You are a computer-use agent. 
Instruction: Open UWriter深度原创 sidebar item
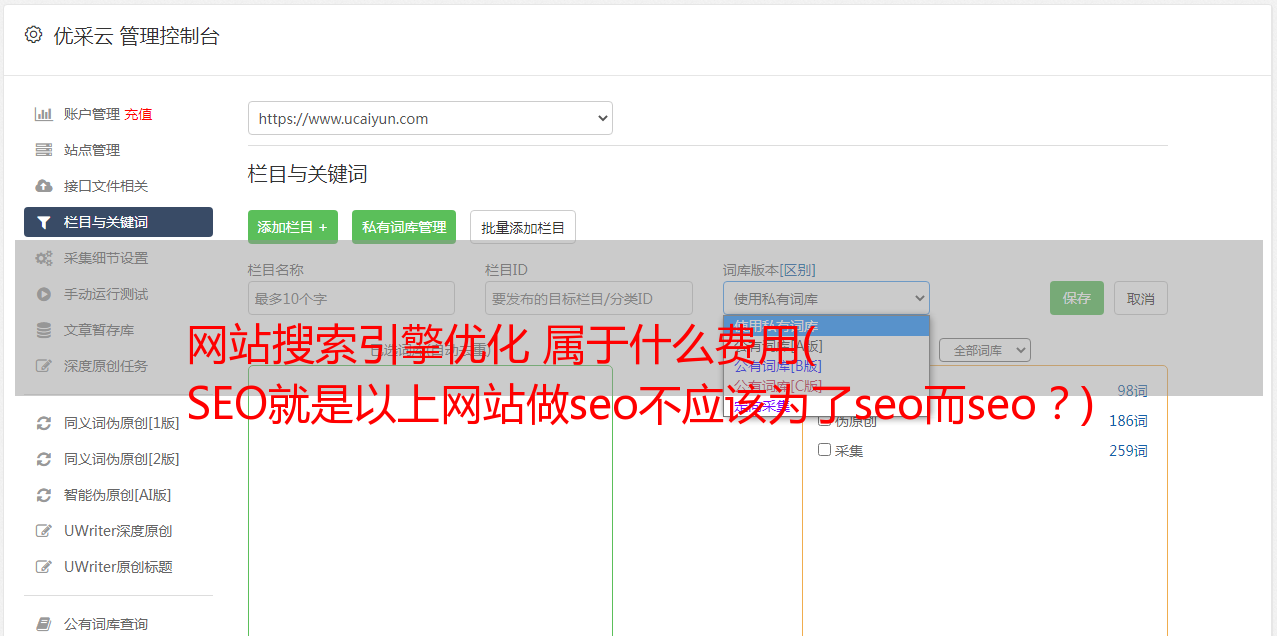click(118, 531)
